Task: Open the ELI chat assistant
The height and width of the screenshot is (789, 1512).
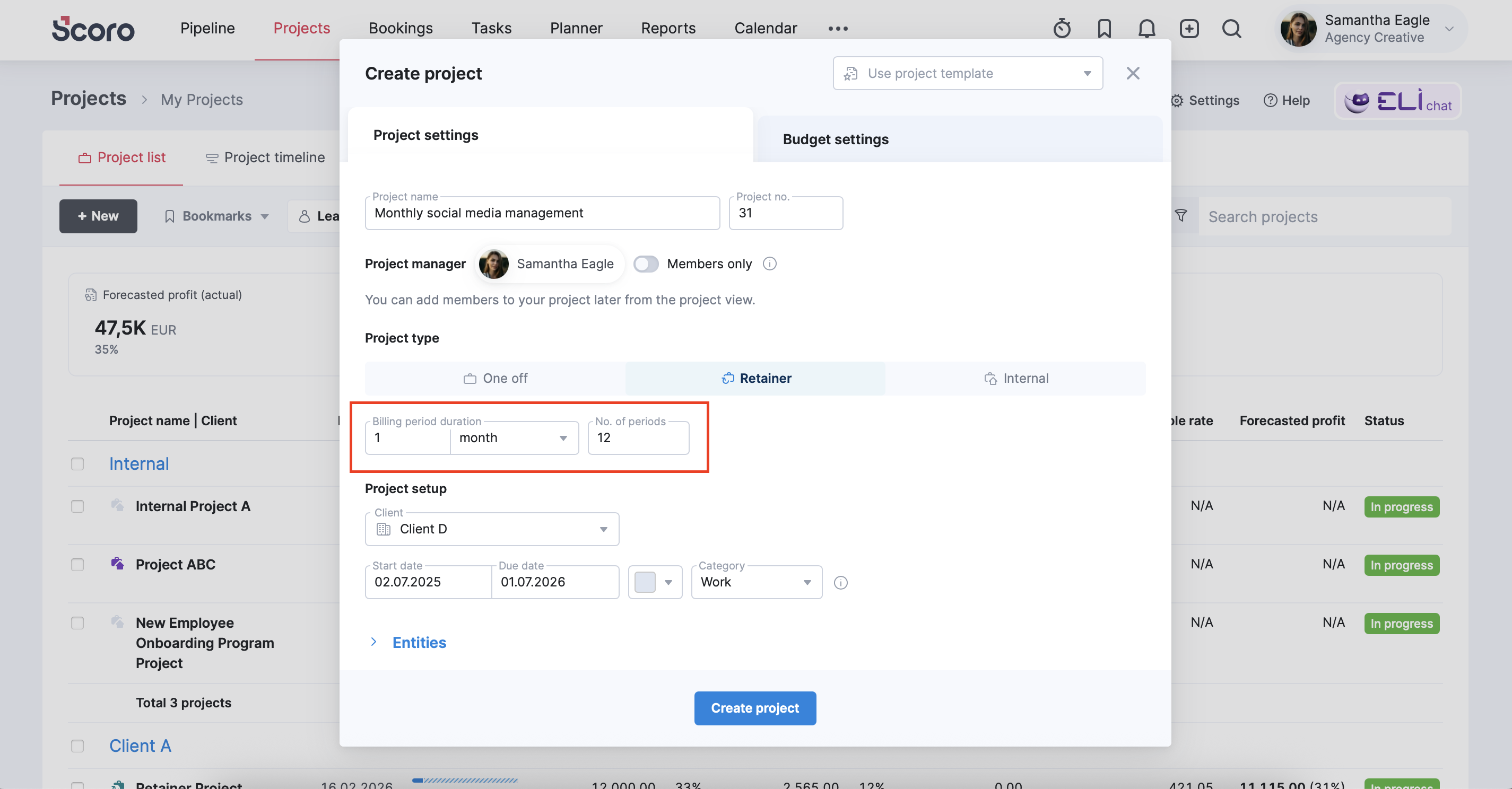Action: pos(1397,101)
